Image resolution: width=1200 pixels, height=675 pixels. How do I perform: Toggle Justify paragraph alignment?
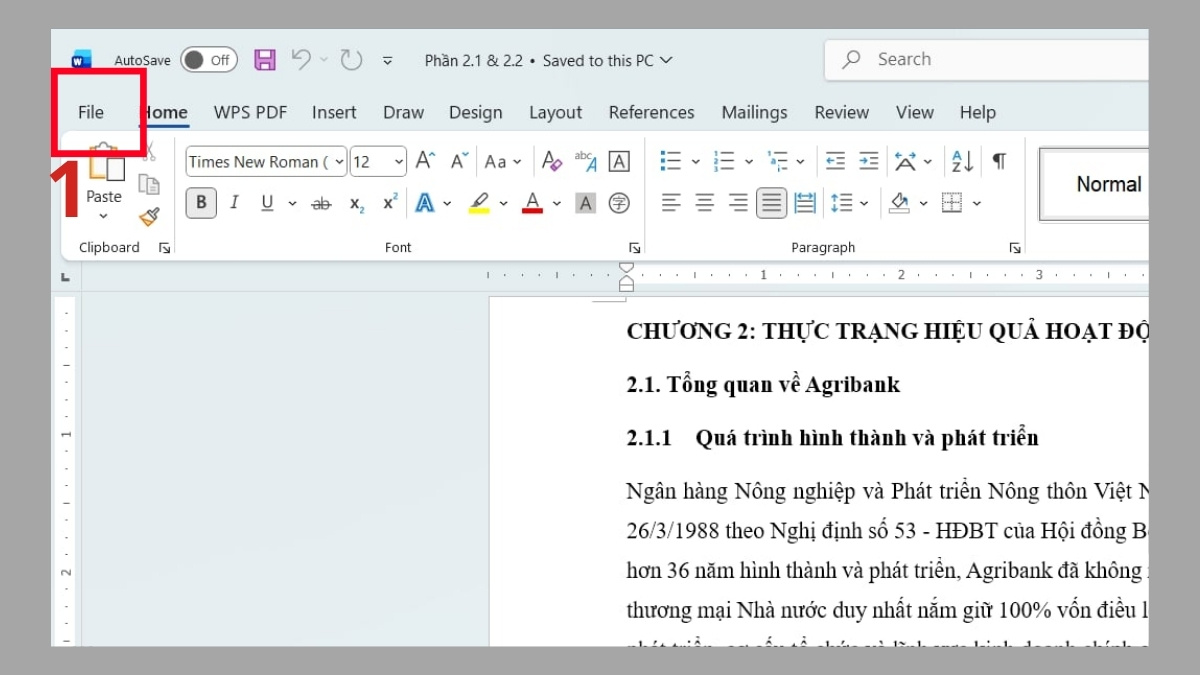(771, 202)
